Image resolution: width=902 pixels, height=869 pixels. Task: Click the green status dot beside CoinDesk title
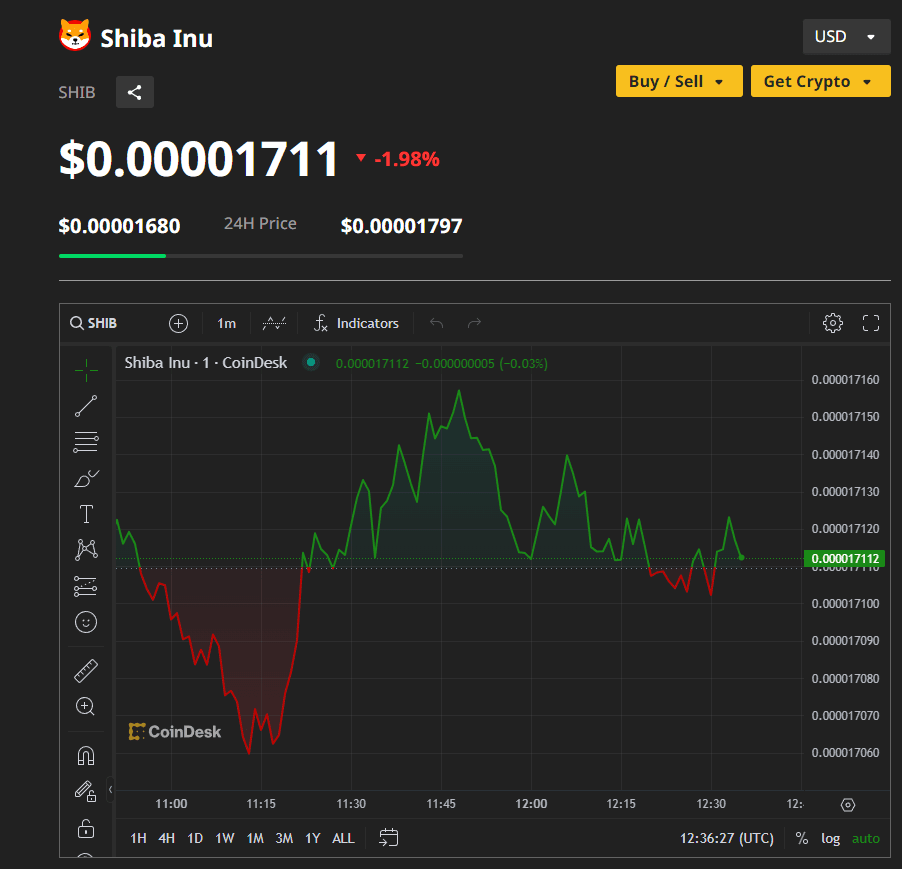point(311,362)
